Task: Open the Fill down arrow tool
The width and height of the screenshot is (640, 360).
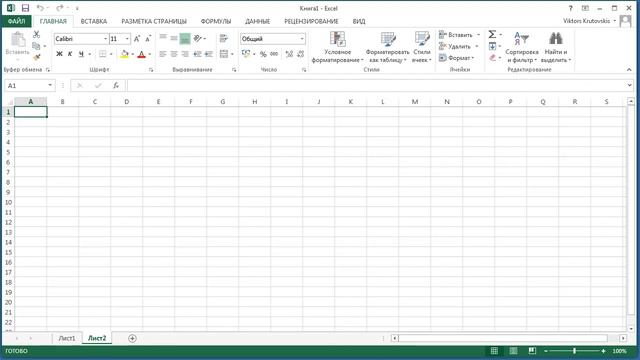Action: coord(492,46)
